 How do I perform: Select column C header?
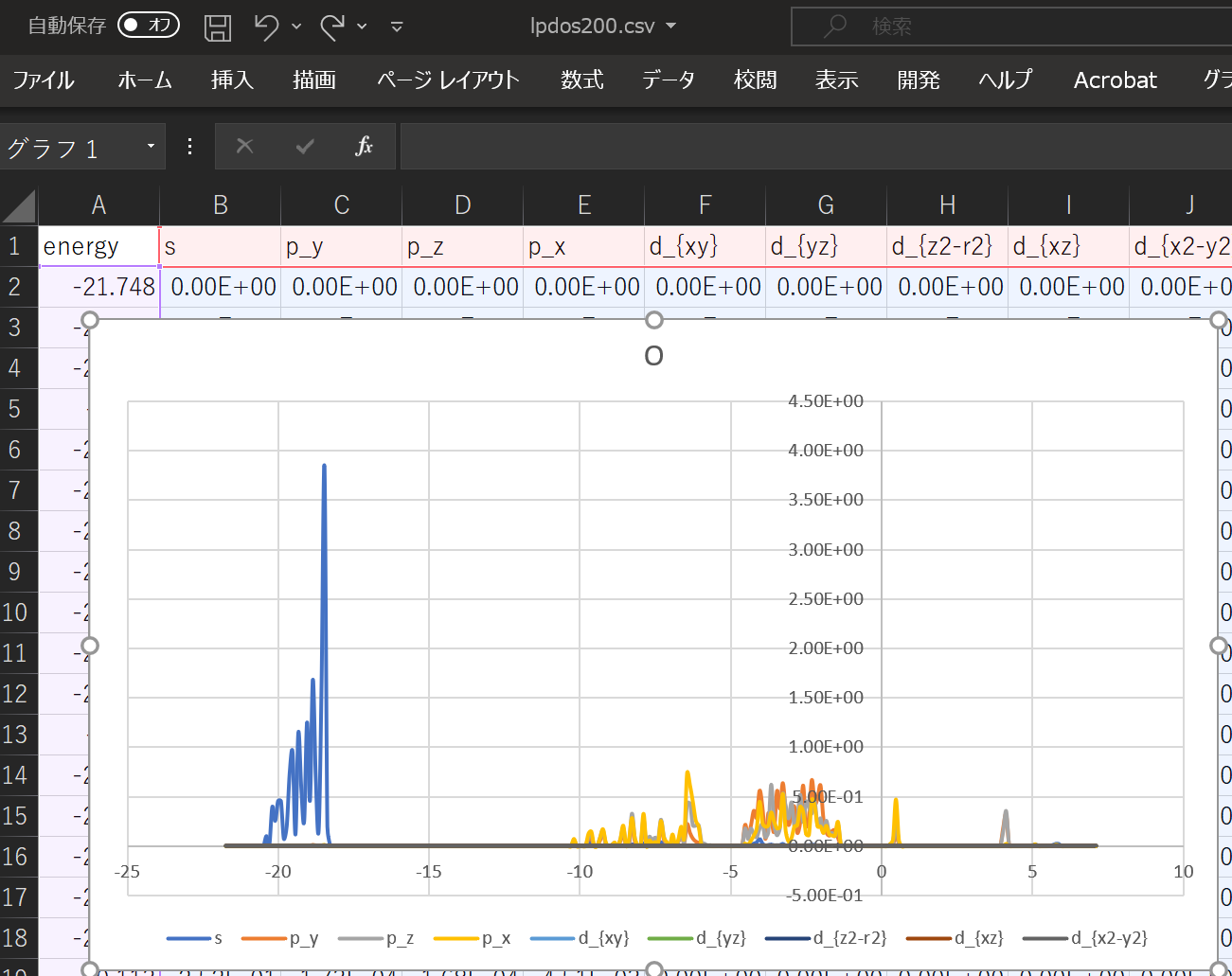(342, 205)
